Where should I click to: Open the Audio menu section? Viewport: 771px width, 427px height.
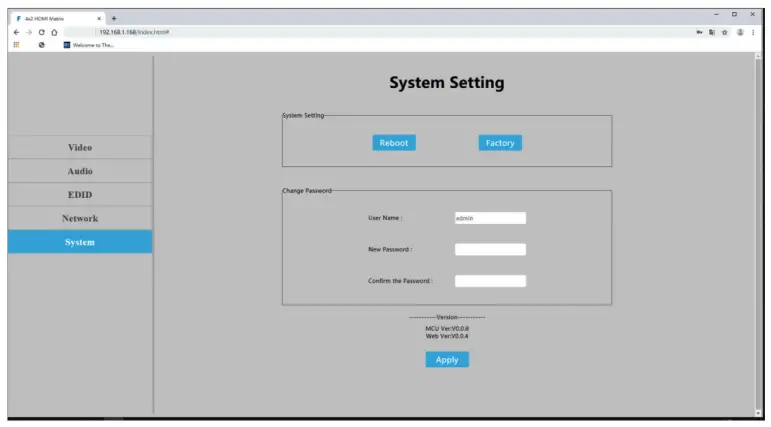pyautogui.click(x=80, y=171)
